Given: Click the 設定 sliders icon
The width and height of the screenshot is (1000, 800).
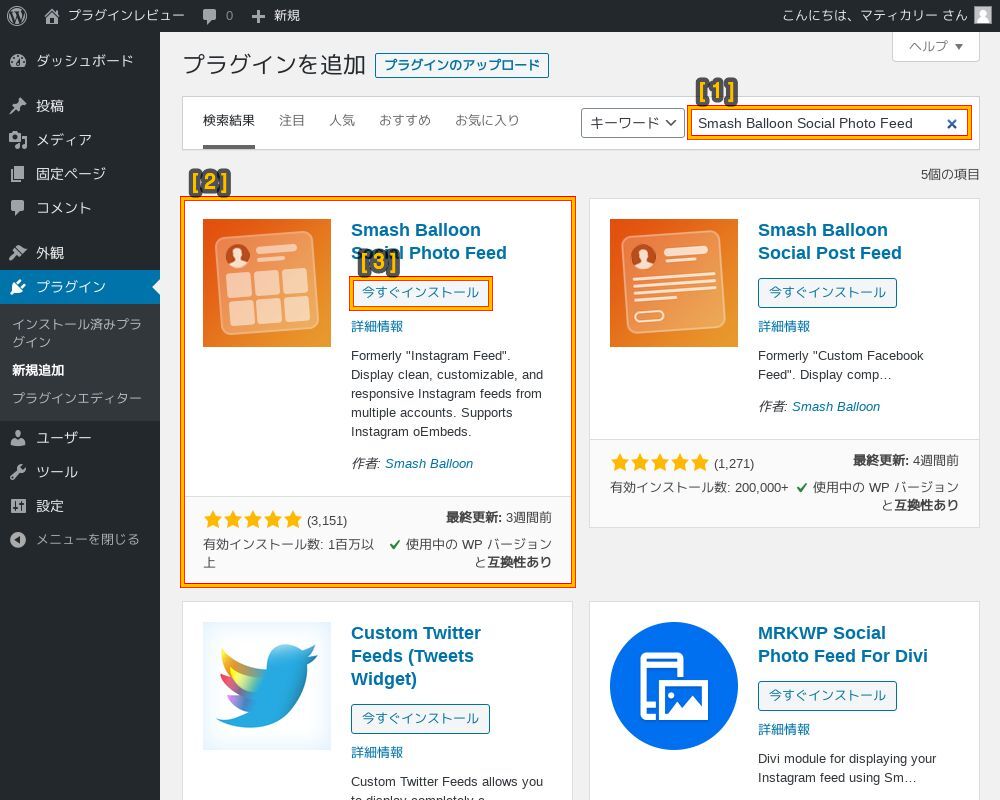Looking at the screenshot, I should click(18, 506).
